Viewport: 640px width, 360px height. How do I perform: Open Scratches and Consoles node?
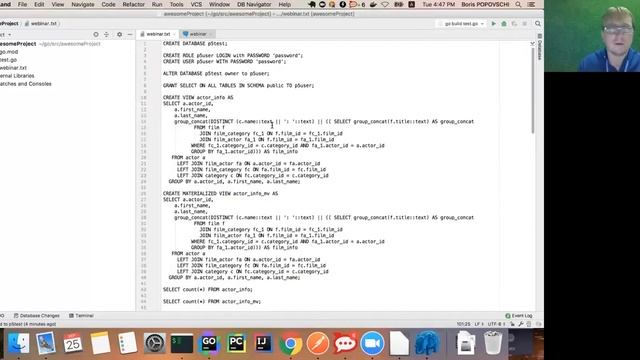tap(26, 84)
